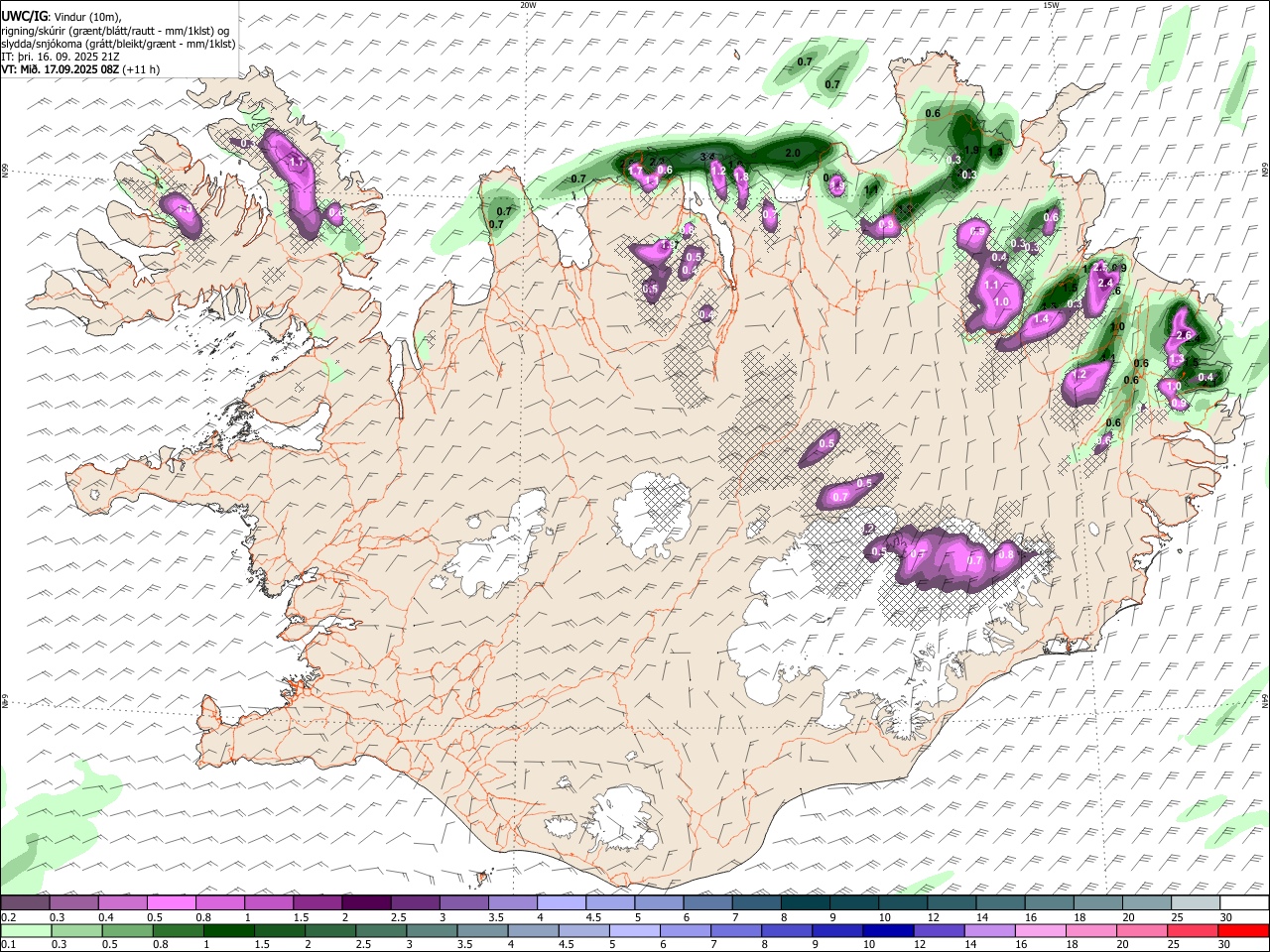
Task: Click the snow legend swatch between 8 and 9
Action: point(806,903)
